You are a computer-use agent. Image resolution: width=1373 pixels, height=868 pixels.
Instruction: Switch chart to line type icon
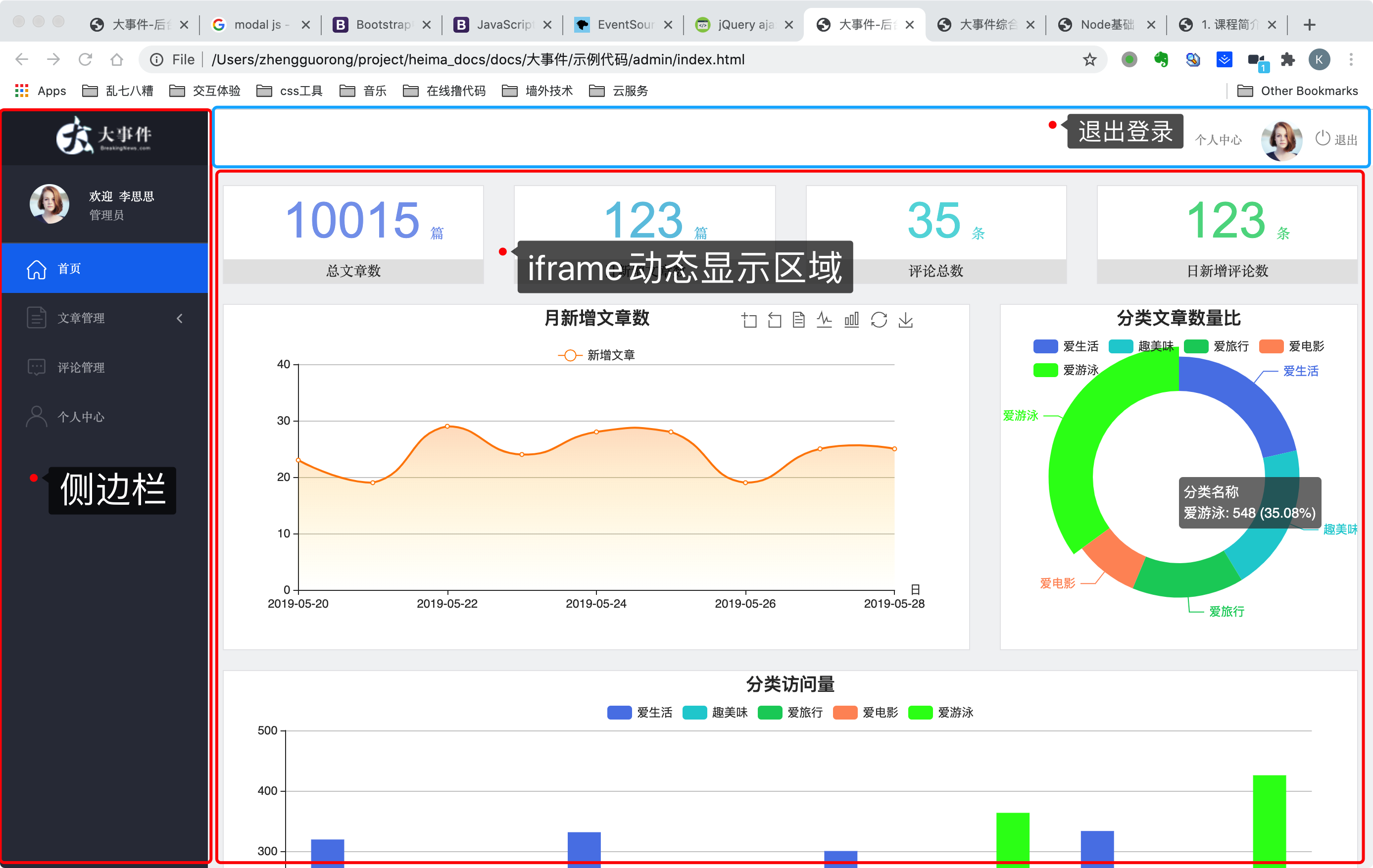824,320
